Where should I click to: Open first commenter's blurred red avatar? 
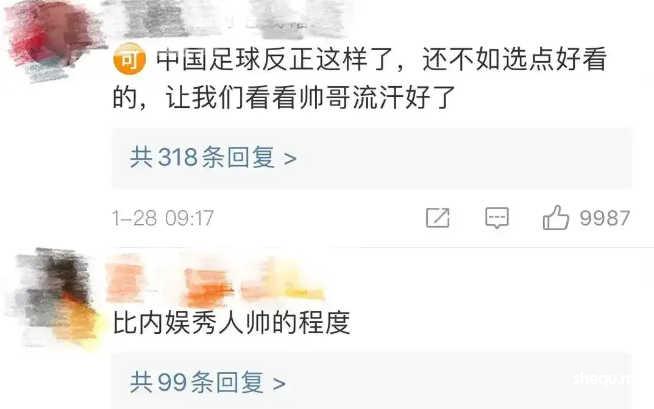[x=51, y=40]
